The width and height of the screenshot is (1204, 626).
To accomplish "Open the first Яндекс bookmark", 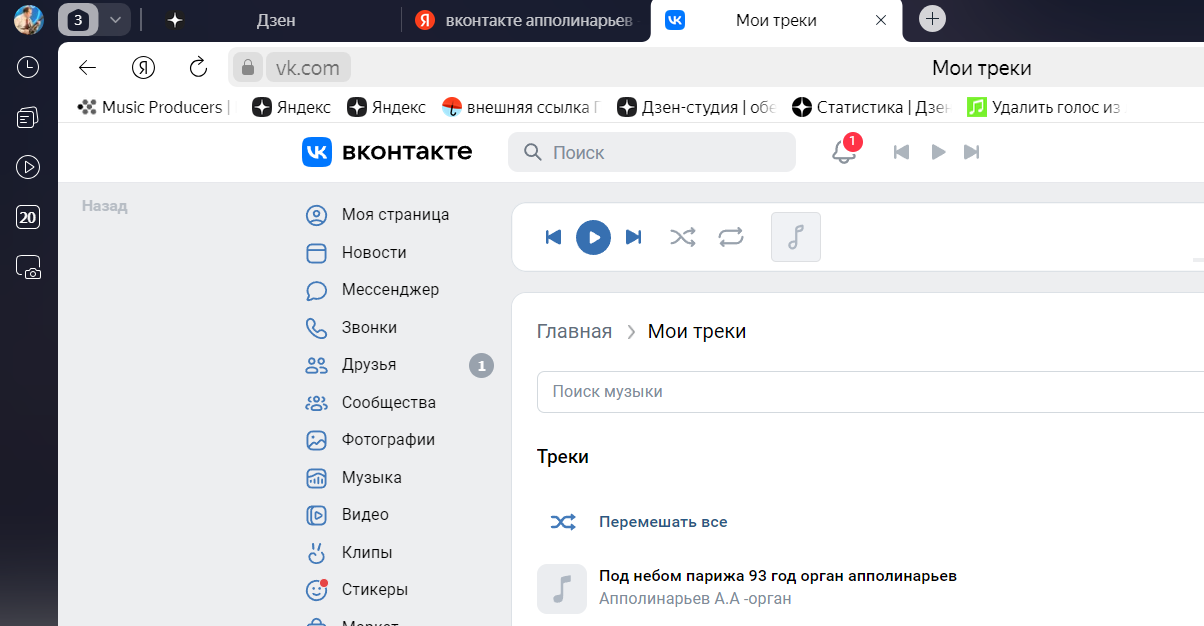I will tap(291, 107).
